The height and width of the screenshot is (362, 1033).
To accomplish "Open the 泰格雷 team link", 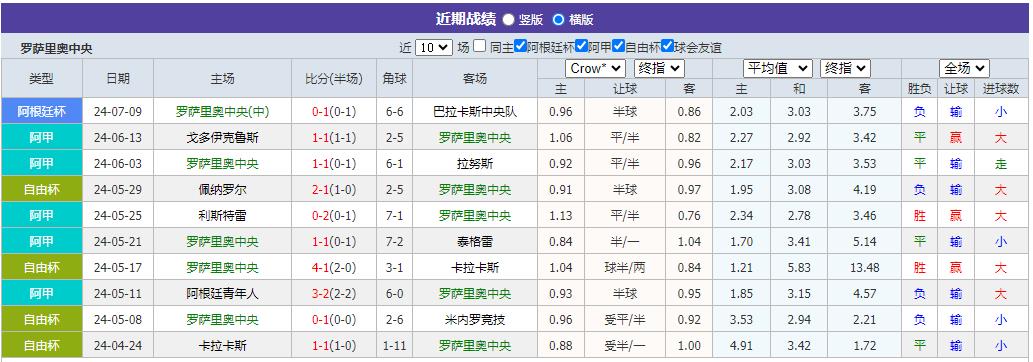I will click(x=475, y=241).
